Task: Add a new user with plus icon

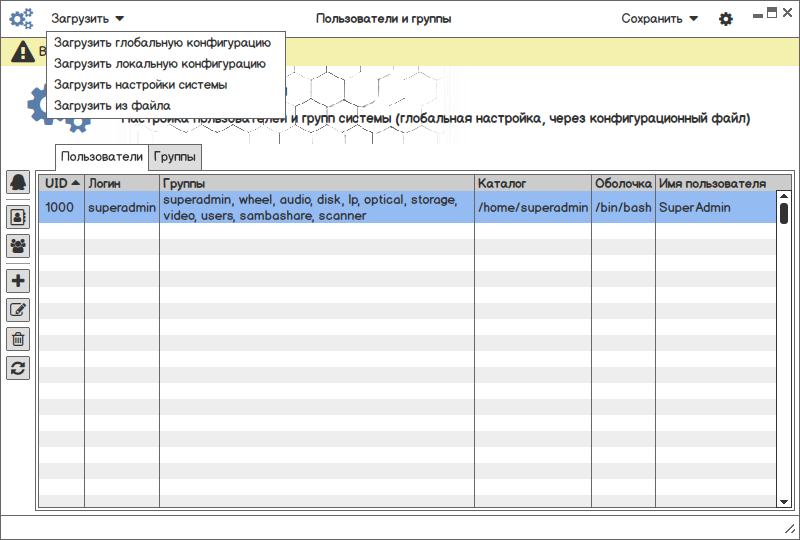Action: 18,281
